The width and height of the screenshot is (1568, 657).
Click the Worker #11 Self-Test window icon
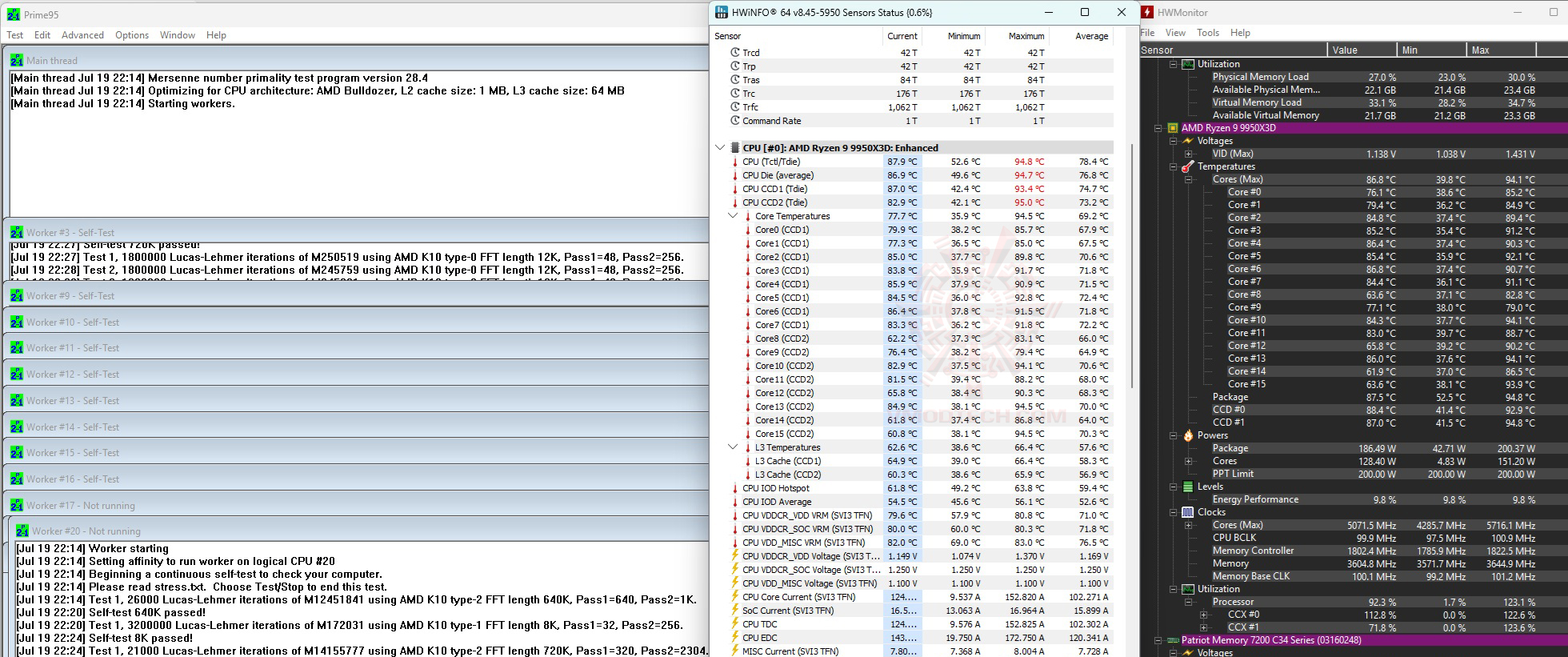coord(17,347)
